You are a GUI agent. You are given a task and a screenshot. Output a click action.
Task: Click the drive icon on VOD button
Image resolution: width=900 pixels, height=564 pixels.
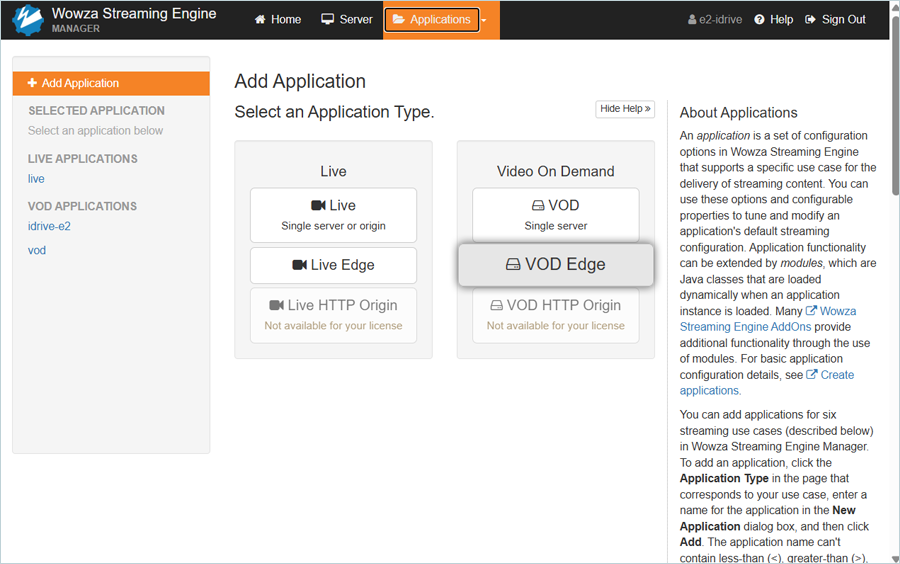(538, 205)
